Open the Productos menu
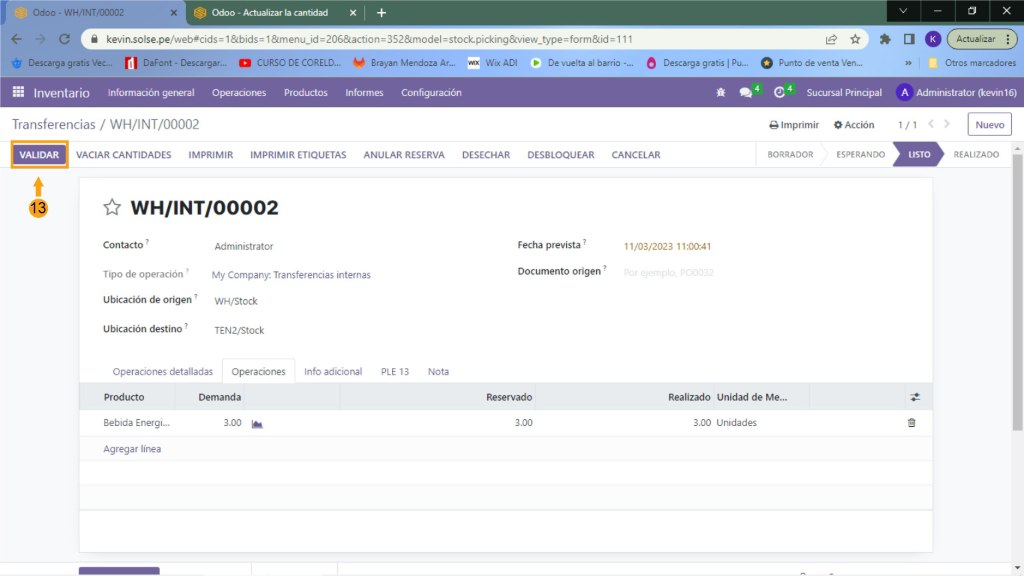Screen dimensions: 1024x576 click(305, 93)
